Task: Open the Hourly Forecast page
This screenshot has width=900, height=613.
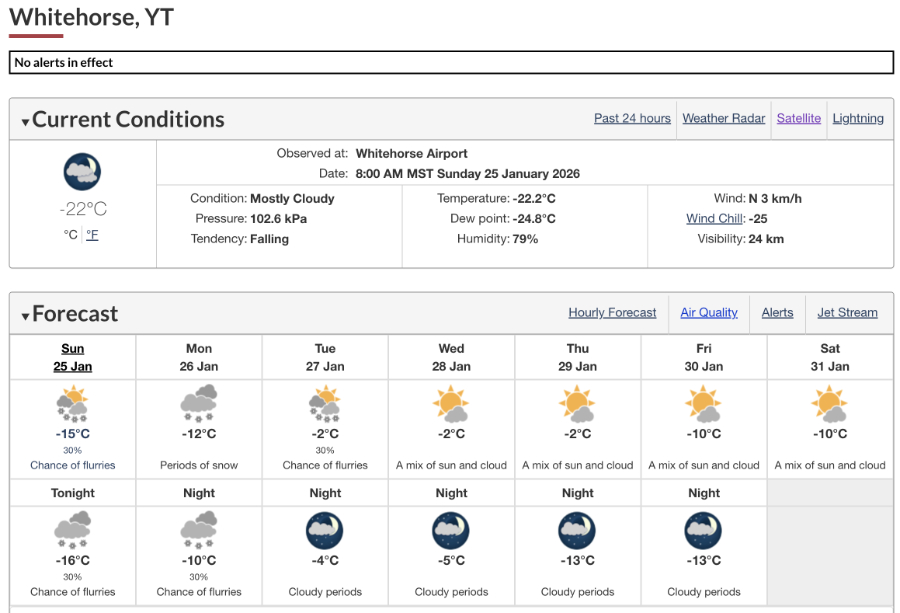Action: (x=612, y=312)
